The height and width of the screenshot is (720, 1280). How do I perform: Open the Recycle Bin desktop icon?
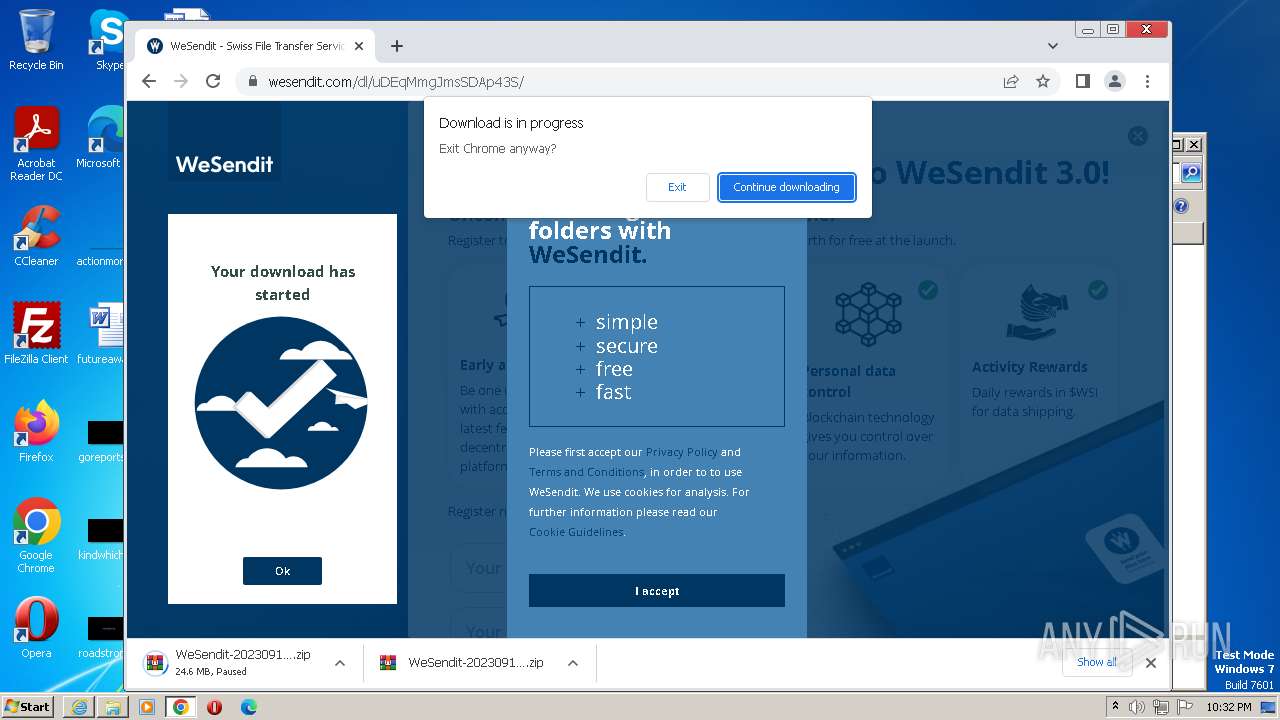pyautogui.click(x=36, y=40)
